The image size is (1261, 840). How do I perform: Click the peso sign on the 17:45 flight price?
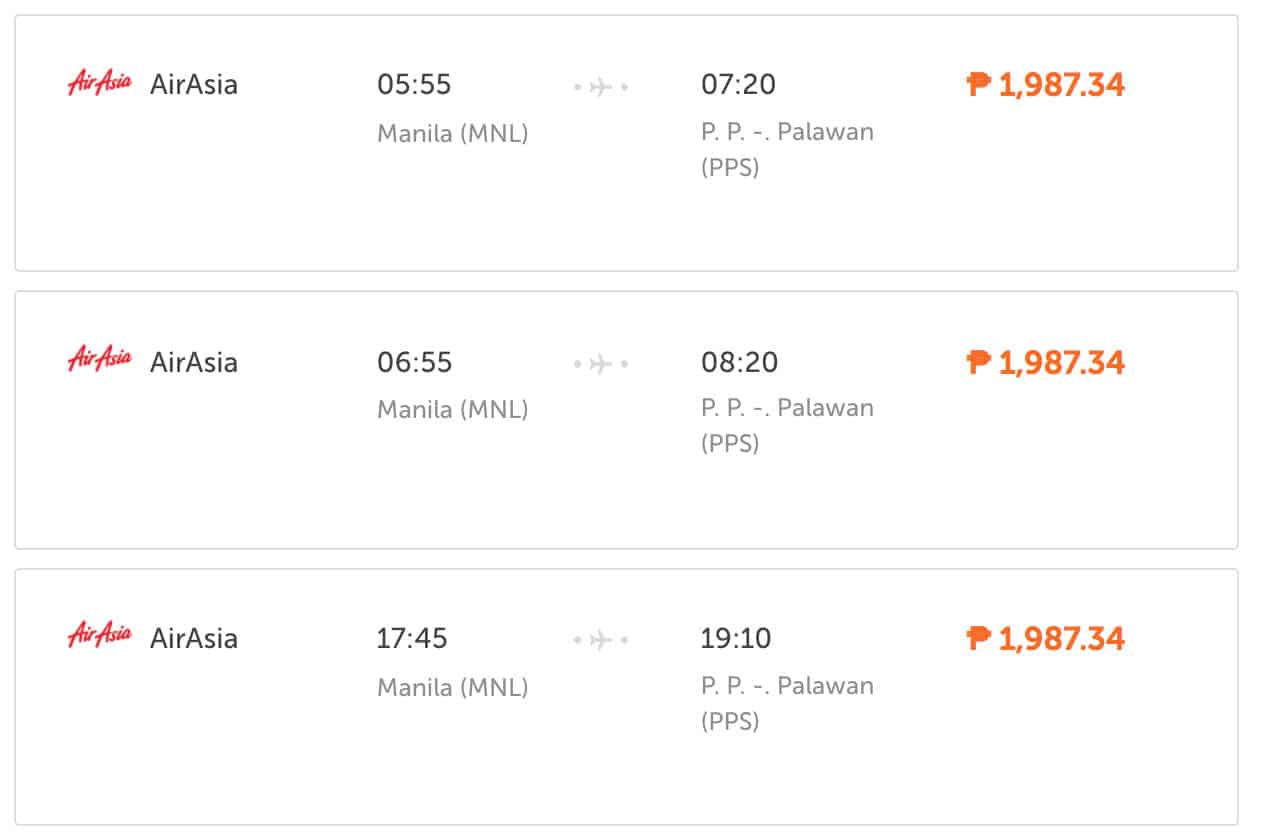(979, 638)
